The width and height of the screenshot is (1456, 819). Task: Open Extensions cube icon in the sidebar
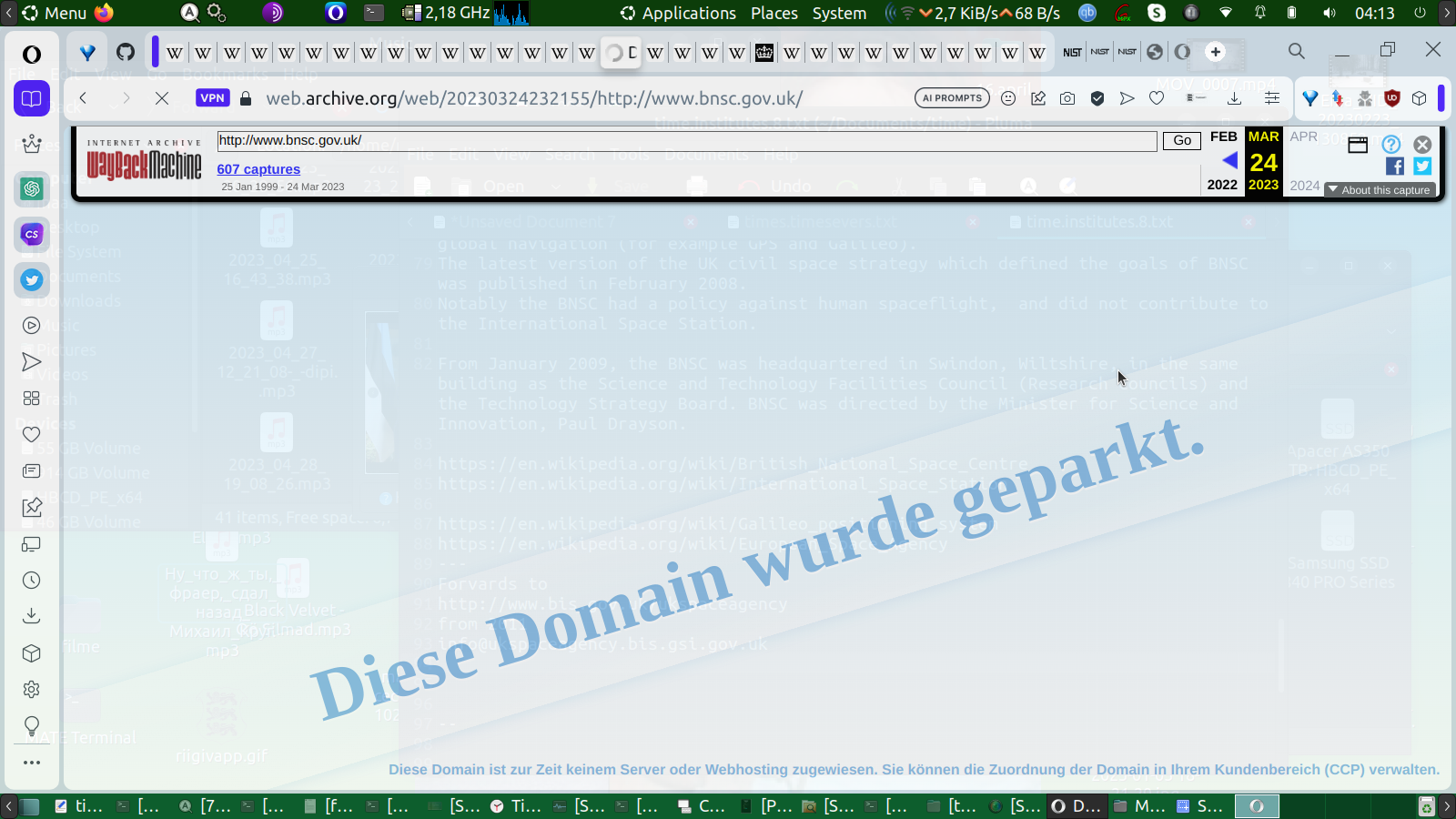click(32, 653)
